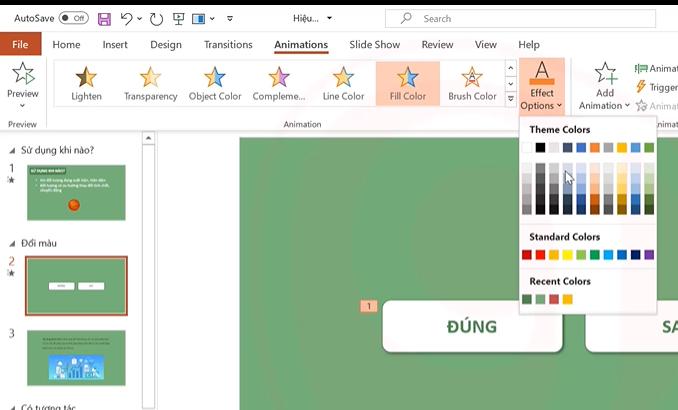Click the slide layout toggle icon in toolbar
The height and width of the screenshot is (410, 678).
198,19
